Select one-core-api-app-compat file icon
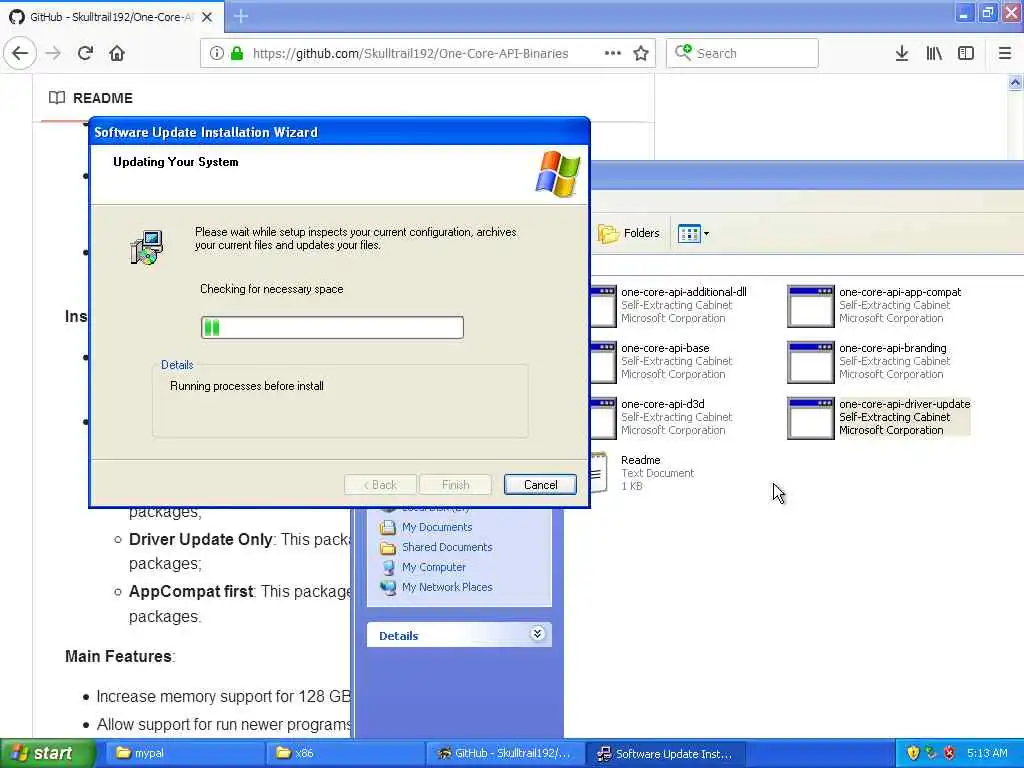Screen dimensions: 1024x768 [810, 306]
